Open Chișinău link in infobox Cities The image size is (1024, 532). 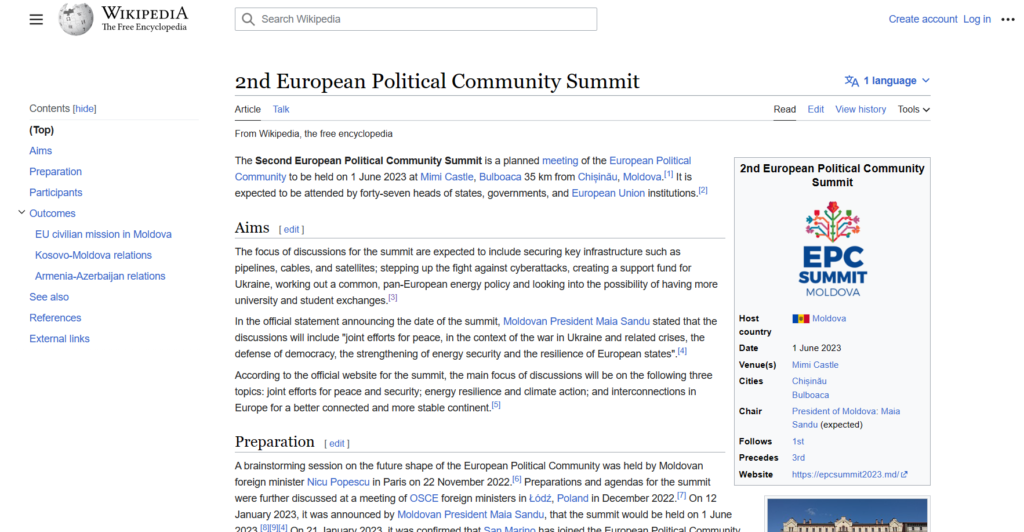[809, 381]
